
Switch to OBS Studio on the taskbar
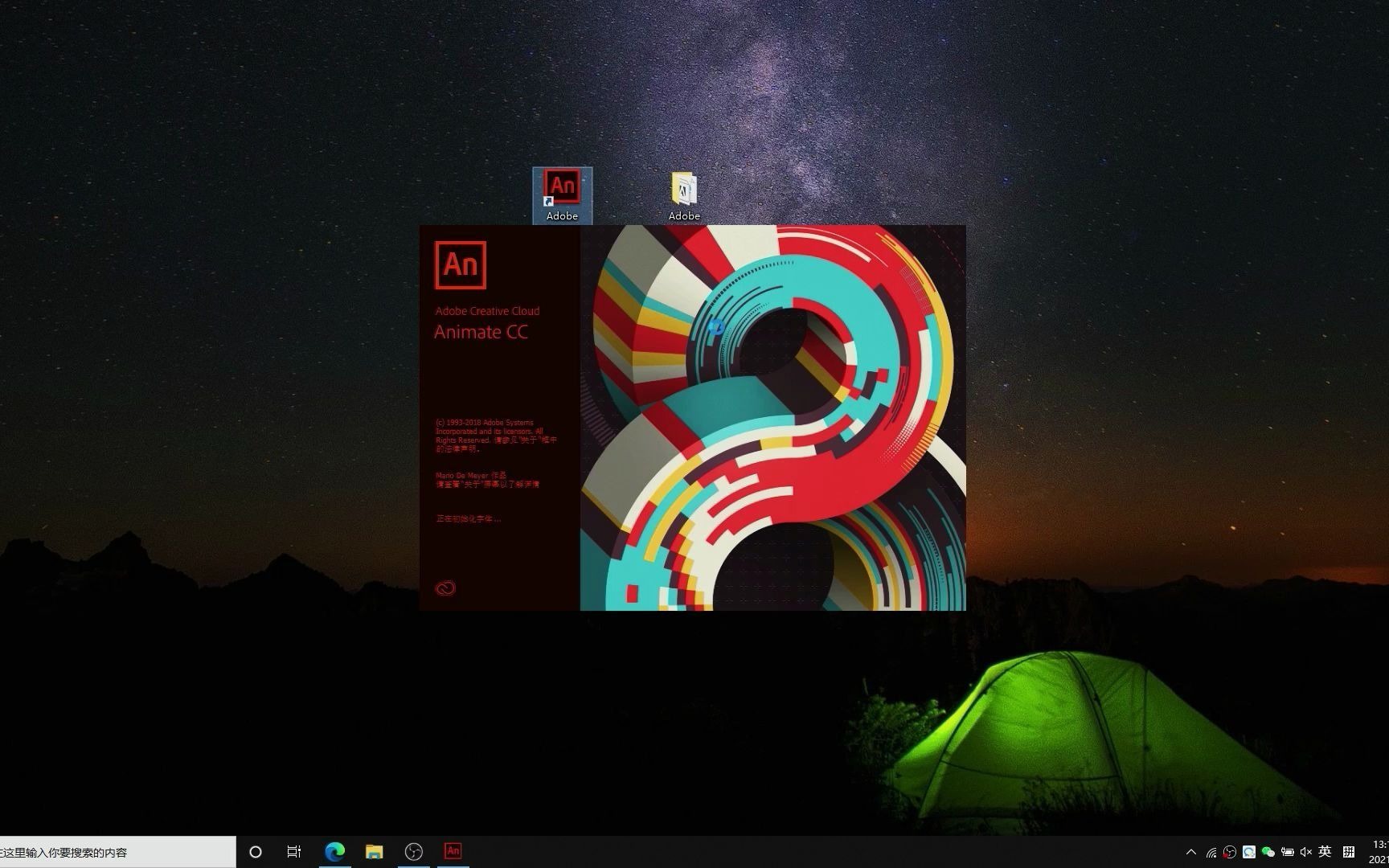click(413, 852)
